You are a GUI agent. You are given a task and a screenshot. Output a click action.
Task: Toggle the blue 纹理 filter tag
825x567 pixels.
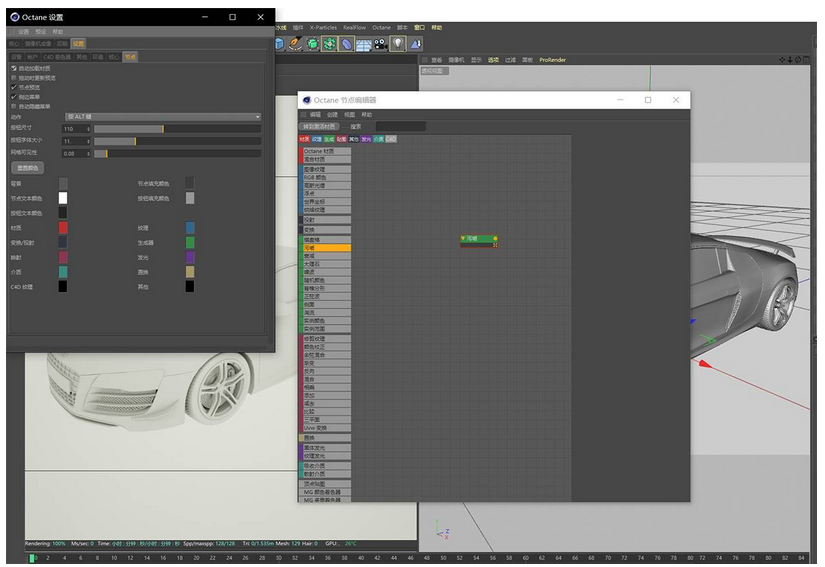pos(317,139)
